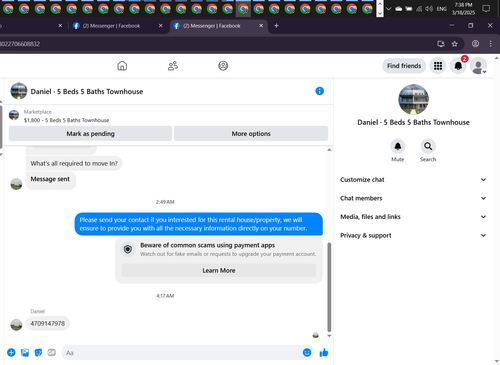Click the network tray icon
This screenshot has width=500, height=365.
(419, 9)
